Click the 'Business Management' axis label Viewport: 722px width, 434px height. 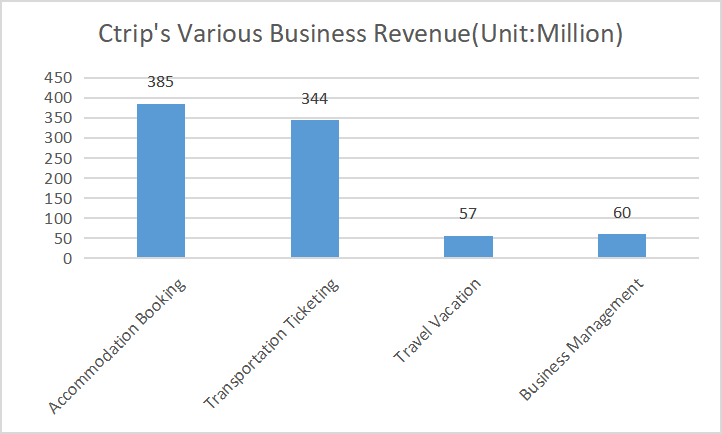pyautogui.click(x=581, y=340)
